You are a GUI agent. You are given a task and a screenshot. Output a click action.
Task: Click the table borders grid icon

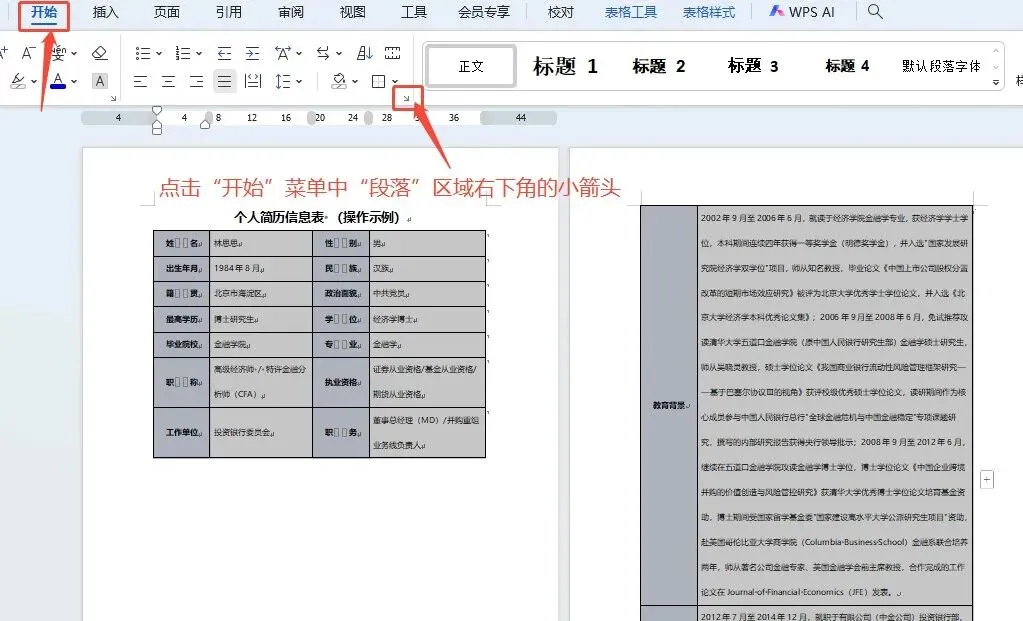click(x=378, y=81)
